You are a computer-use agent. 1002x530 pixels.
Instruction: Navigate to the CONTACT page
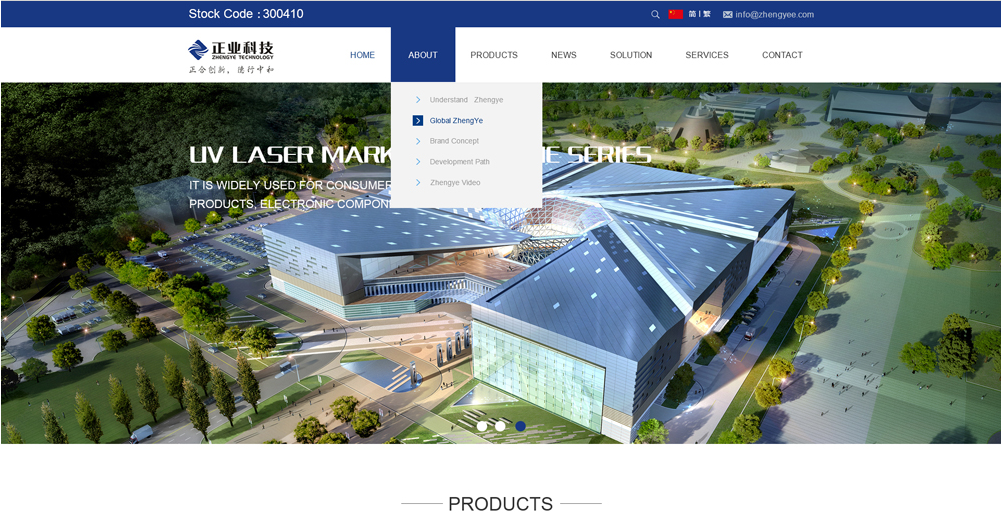[782, 55]
